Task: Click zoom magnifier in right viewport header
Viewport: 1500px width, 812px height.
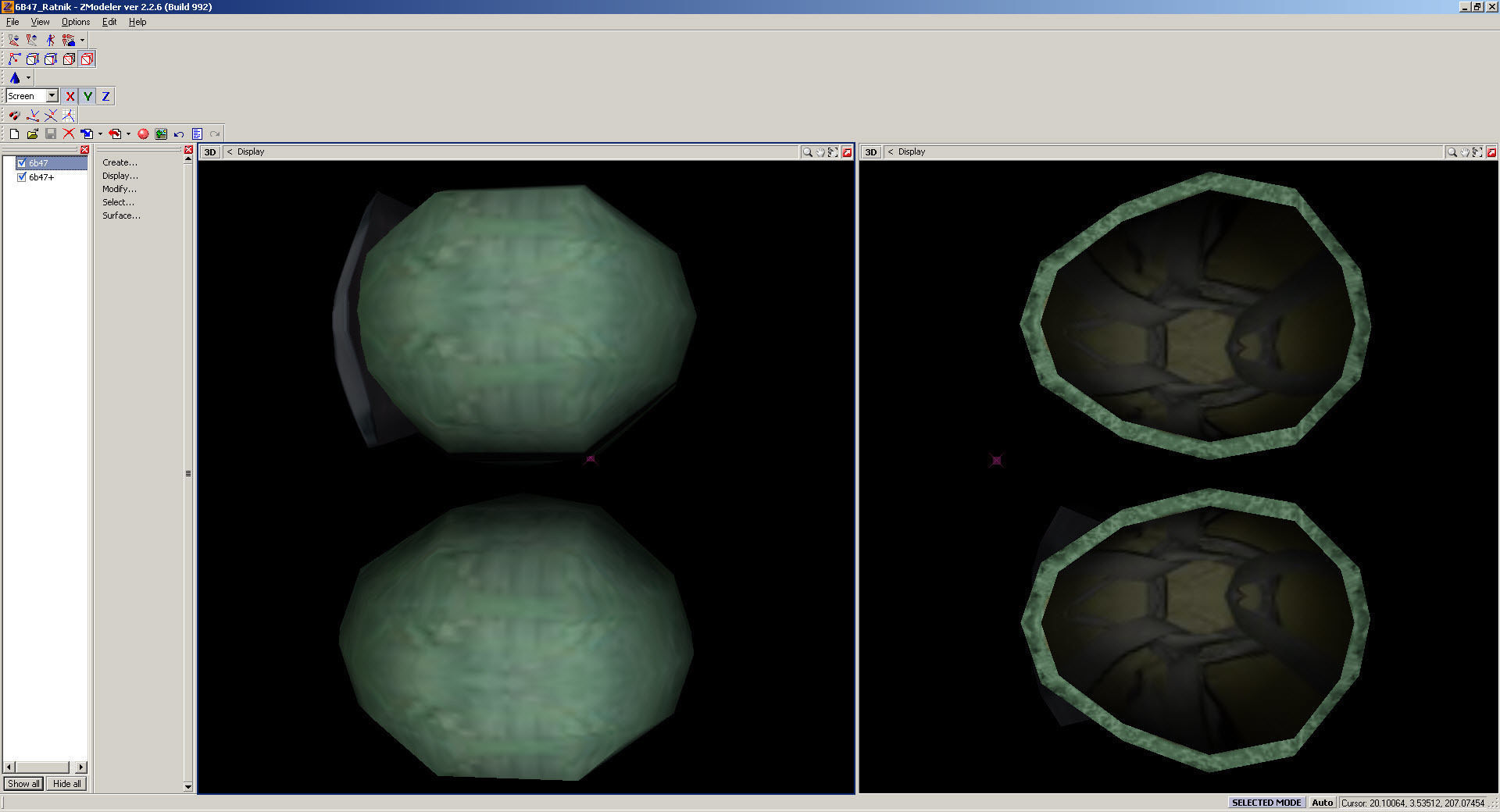Action: (1452, 152)
